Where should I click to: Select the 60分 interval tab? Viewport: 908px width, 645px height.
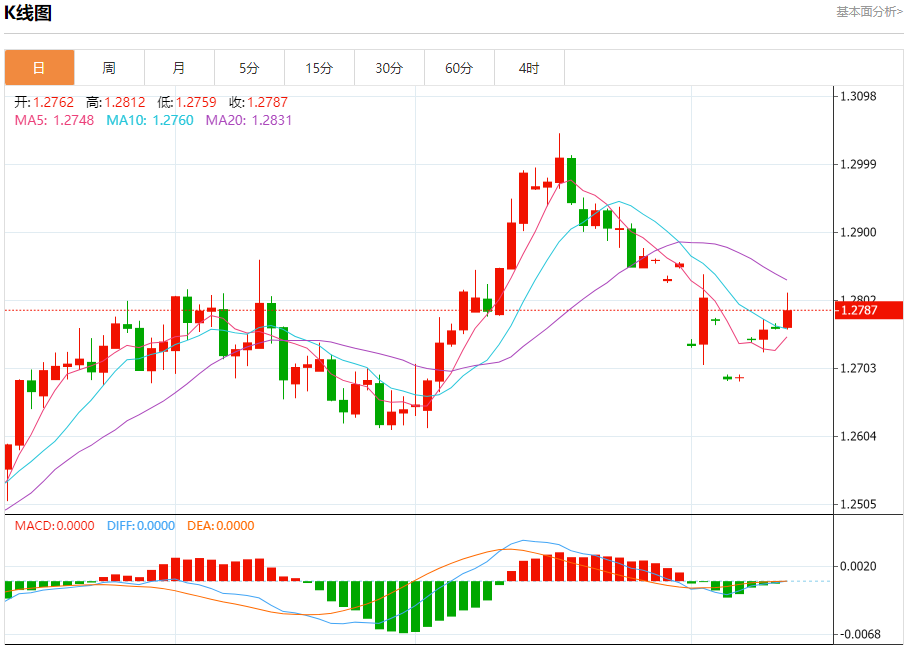(x=459, y=68)
